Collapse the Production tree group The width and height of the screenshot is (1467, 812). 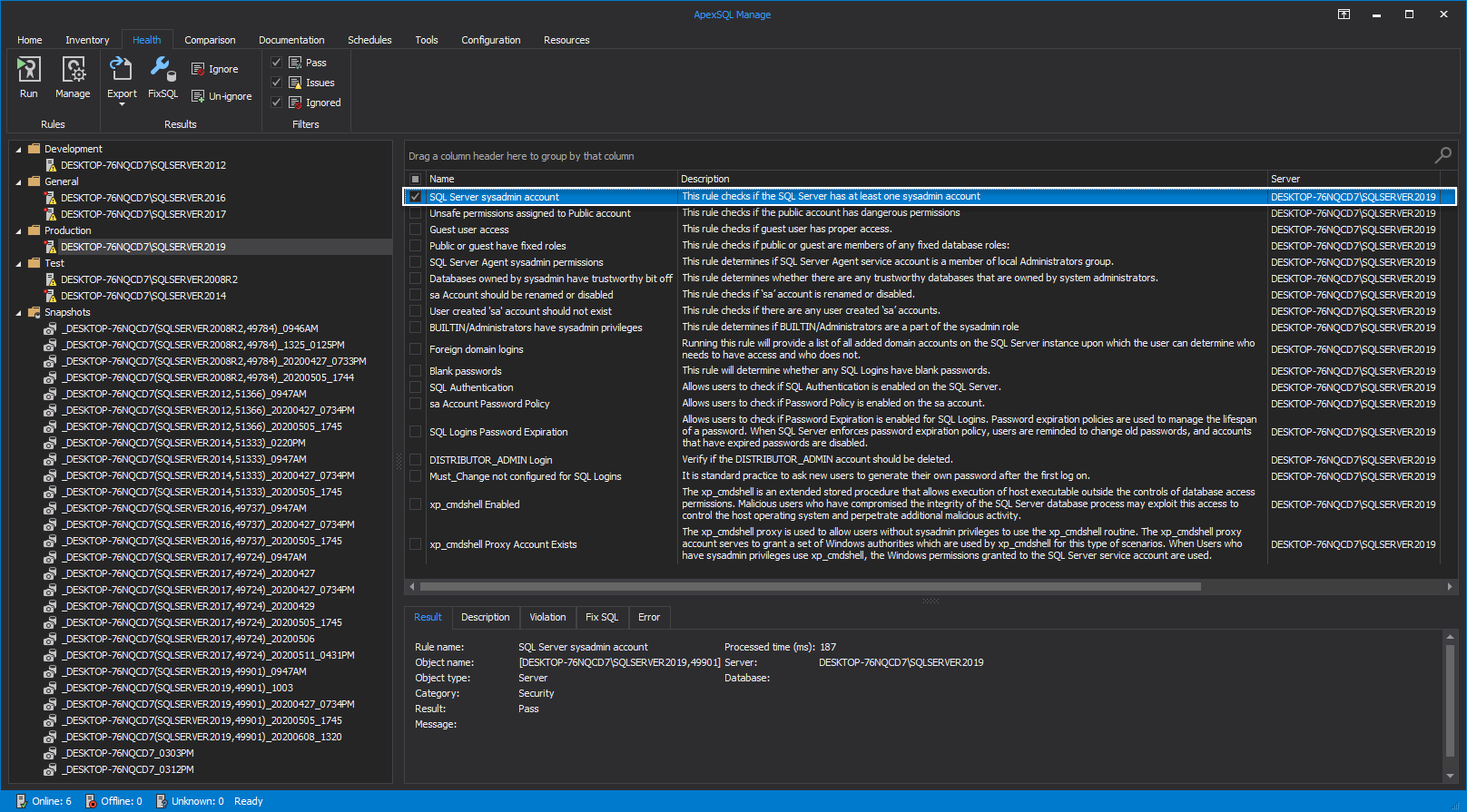(18, 231)
